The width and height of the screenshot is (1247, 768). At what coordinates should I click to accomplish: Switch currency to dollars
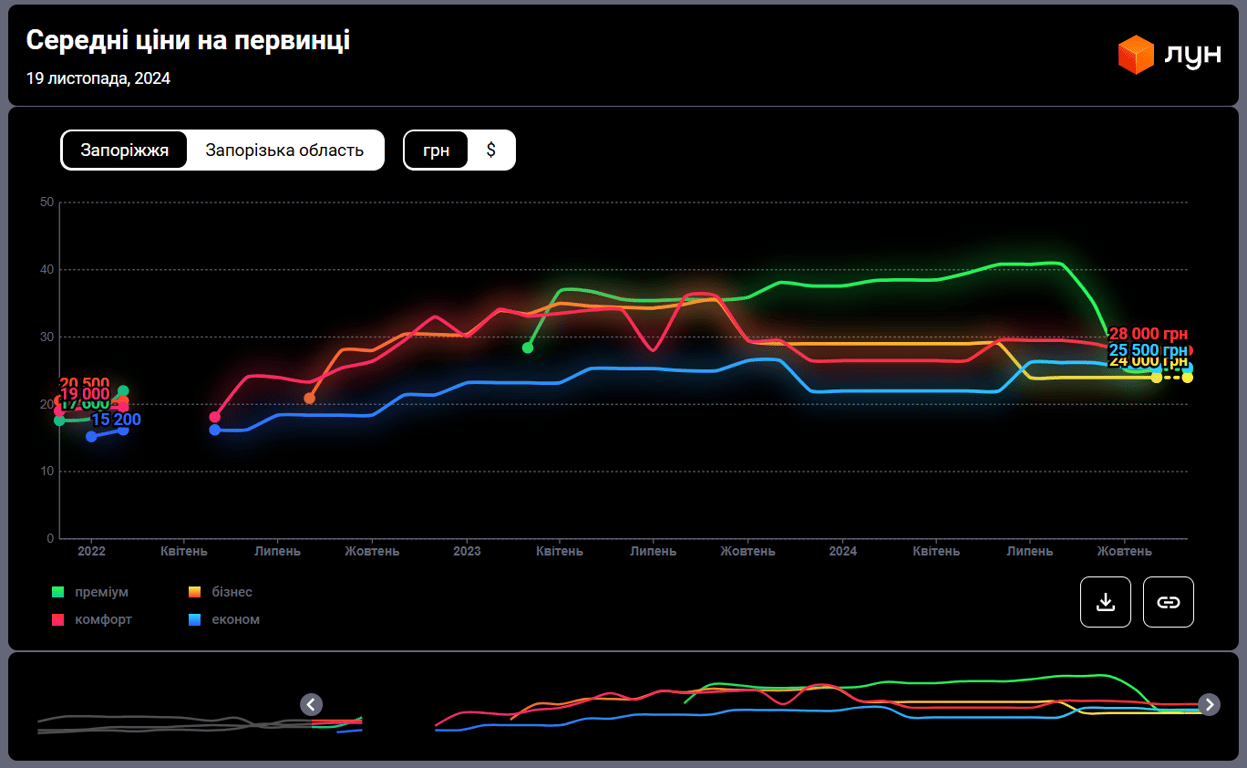click(x=491, y=151)
